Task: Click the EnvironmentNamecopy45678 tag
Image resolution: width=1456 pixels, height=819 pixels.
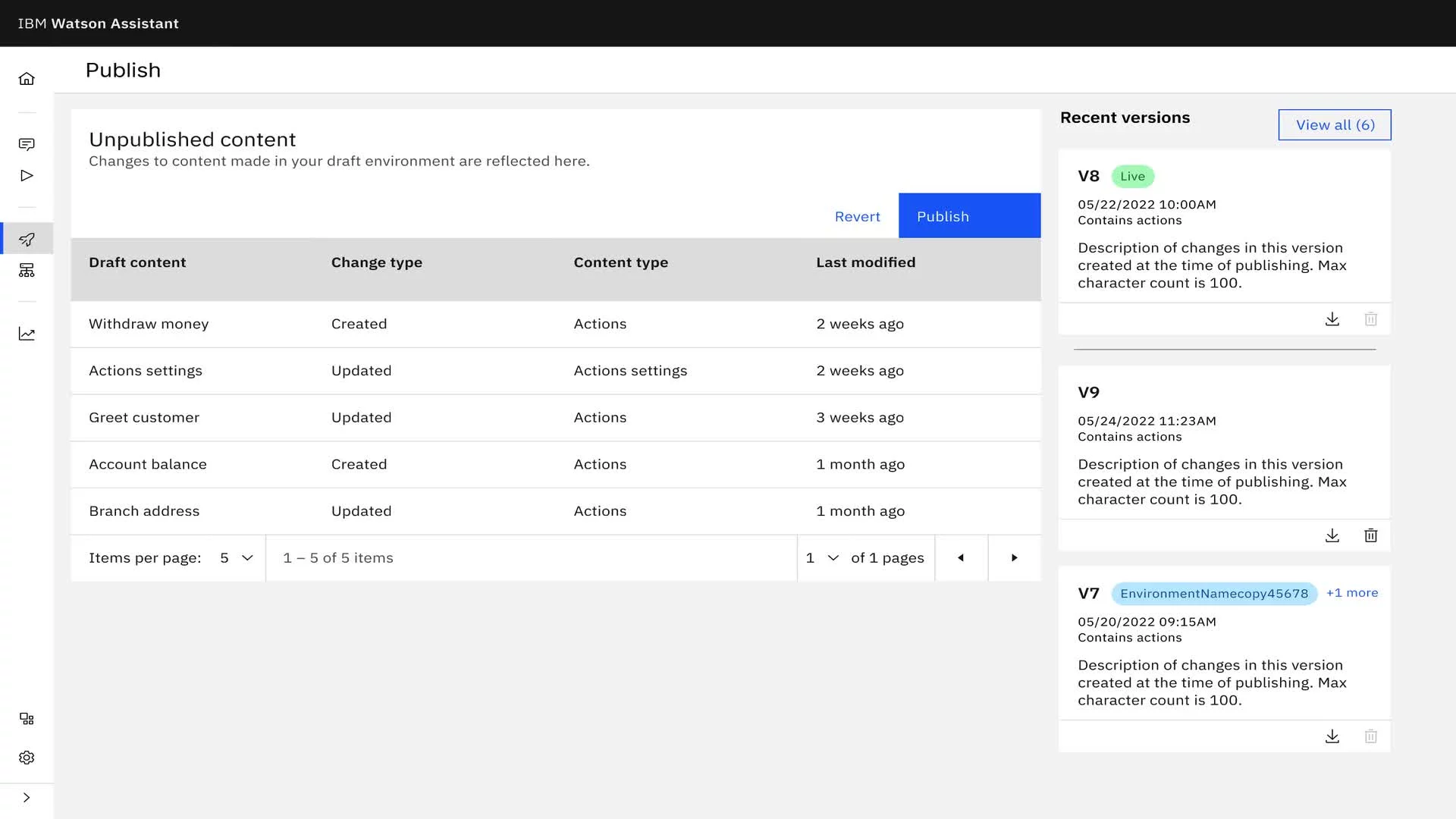Action: point(1214,594)
